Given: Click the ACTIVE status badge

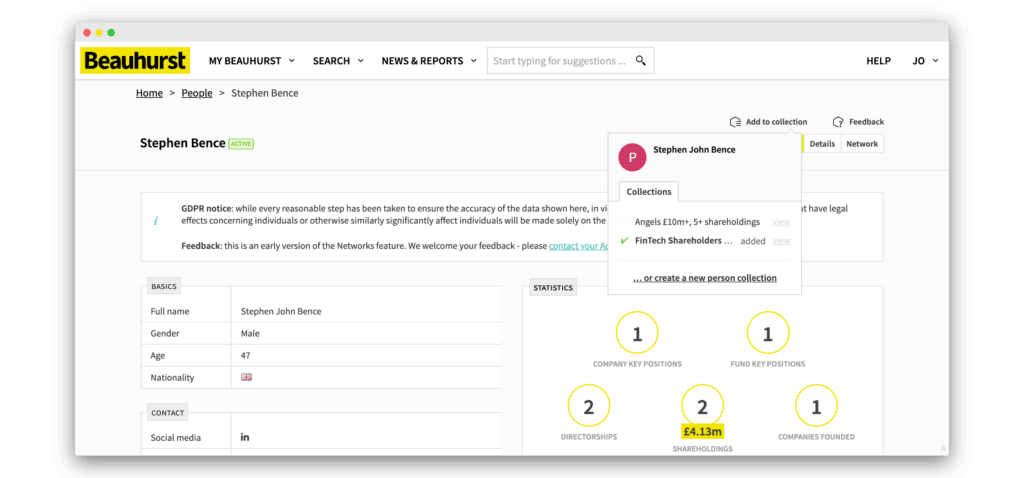Looking at the screenshot, I should pos(241,144).
